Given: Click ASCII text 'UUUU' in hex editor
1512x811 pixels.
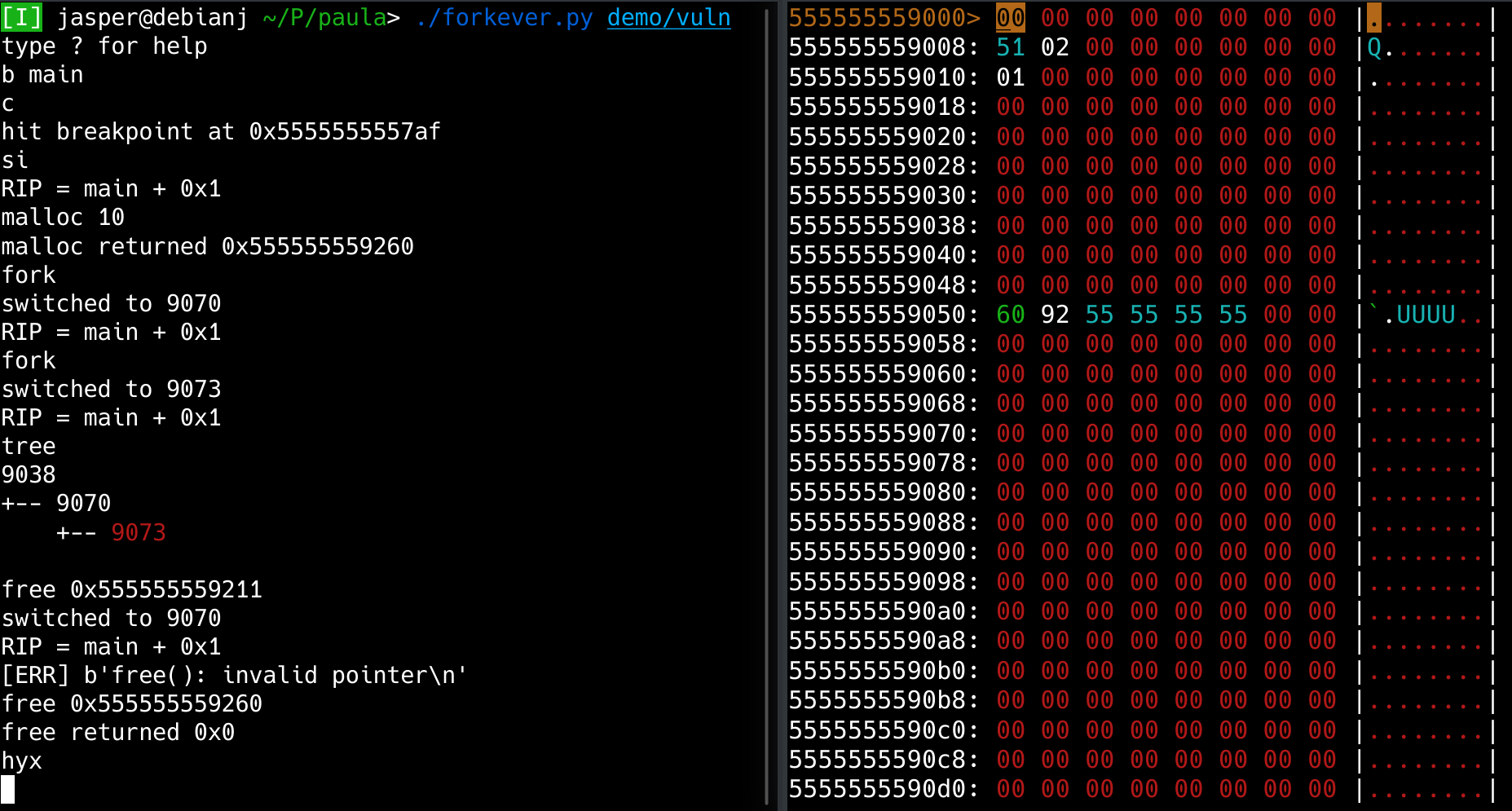Looking at the screenshot, I should (1426, 315).
